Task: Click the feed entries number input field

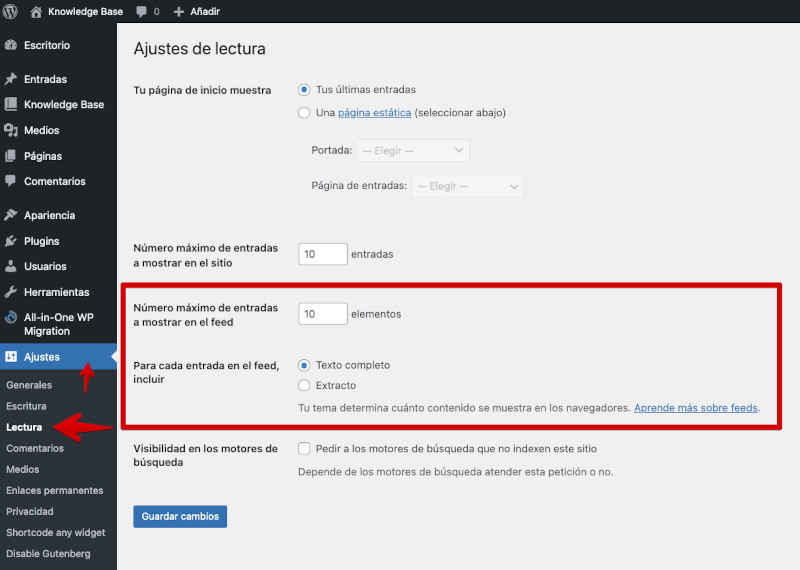Action: [x=322, y=314]
